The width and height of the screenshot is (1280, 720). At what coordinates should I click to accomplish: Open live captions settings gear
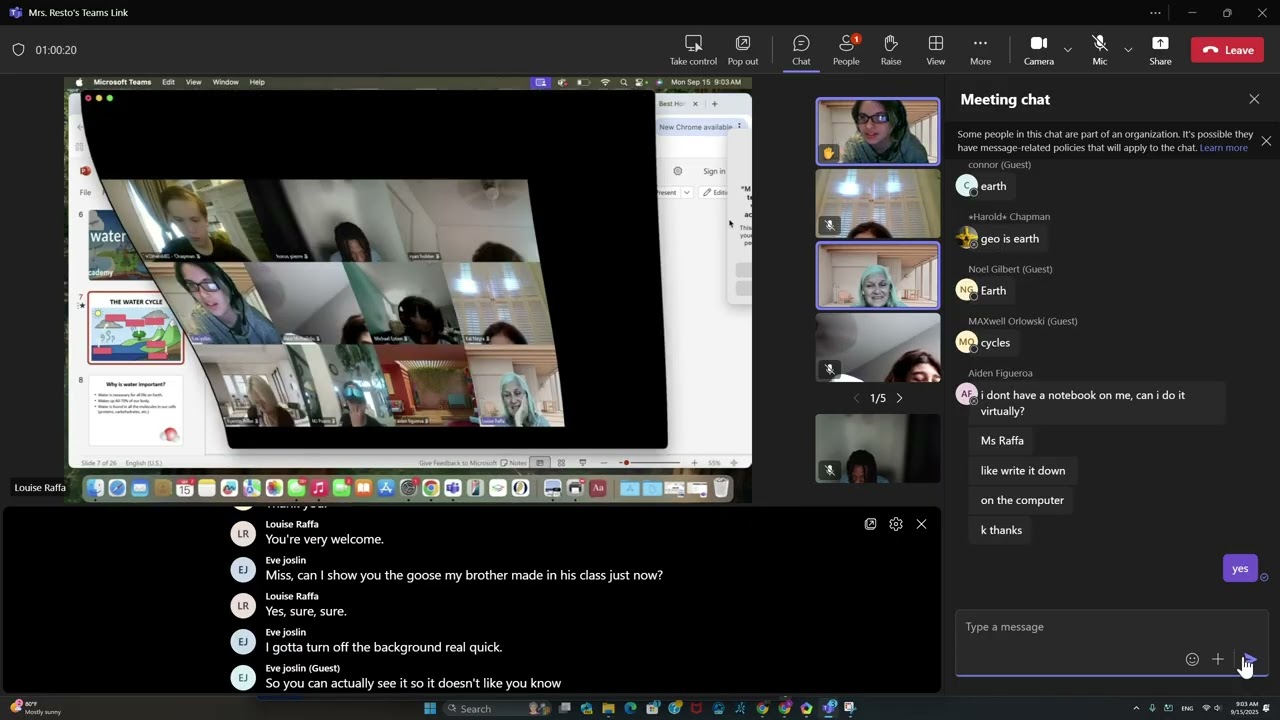[896, 524]
